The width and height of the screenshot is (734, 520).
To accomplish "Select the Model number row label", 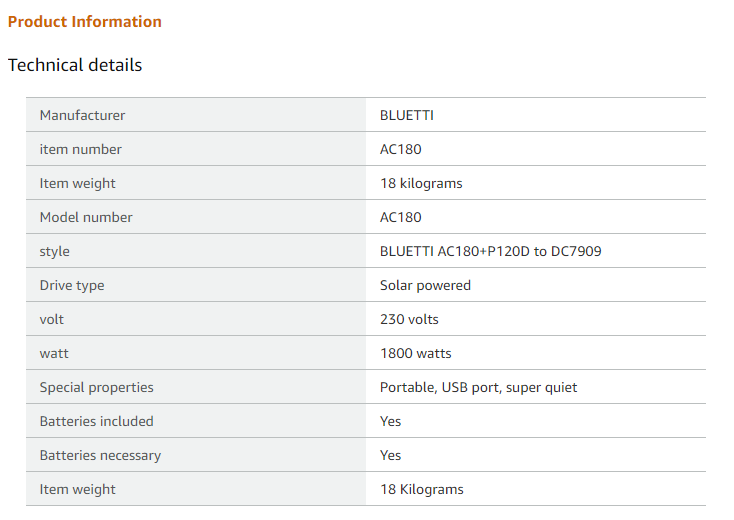I will pyautogui.click(x=86, y=217).
